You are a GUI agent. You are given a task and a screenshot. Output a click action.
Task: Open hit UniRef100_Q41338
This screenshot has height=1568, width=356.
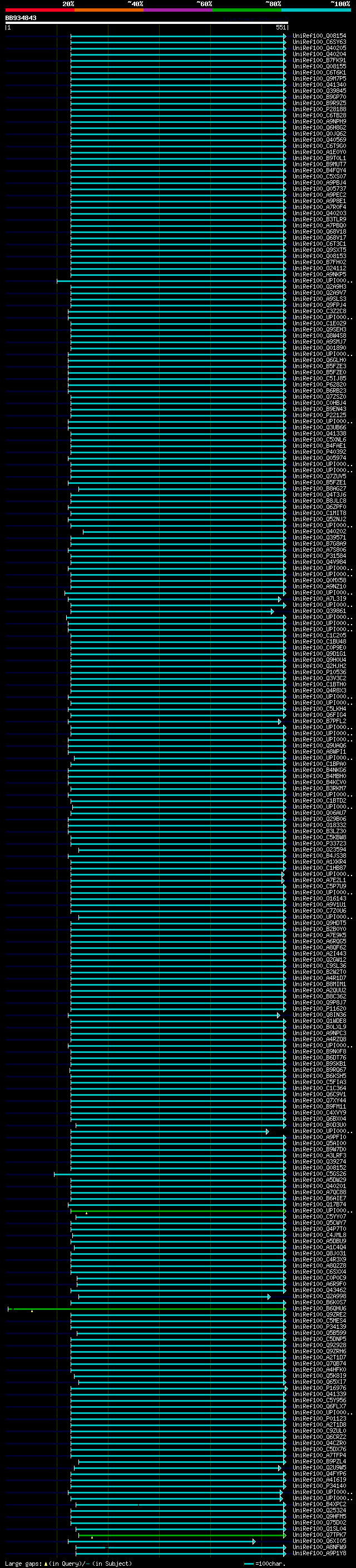(319, 433)
